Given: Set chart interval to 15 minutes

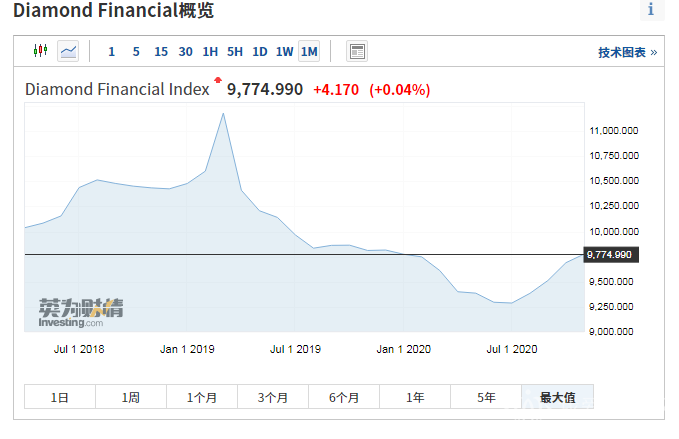Looking at the screenshot, I should coord(161,52).
